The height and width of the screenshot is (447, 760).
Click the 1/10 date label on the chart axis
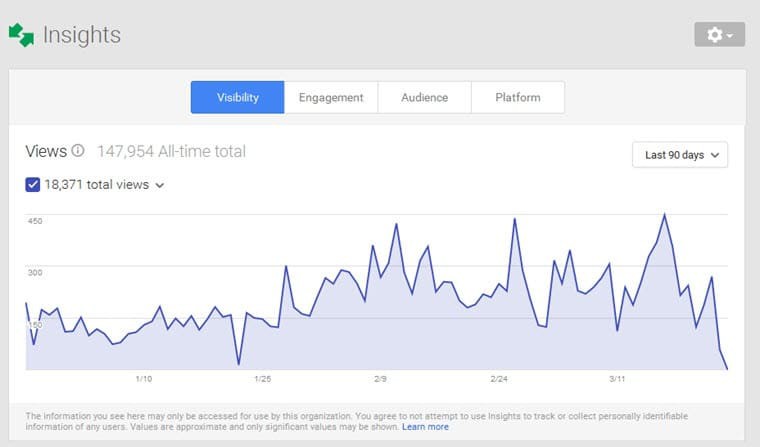coord(143,380)
